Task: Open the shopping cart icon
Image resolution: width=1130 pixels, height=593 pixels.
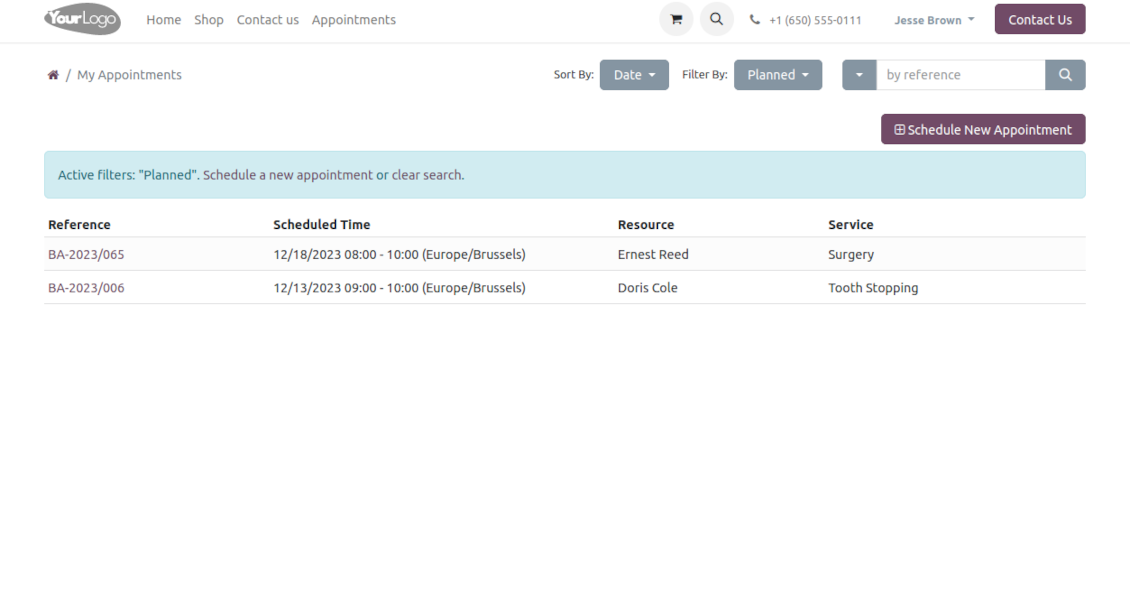Action: 676,20
